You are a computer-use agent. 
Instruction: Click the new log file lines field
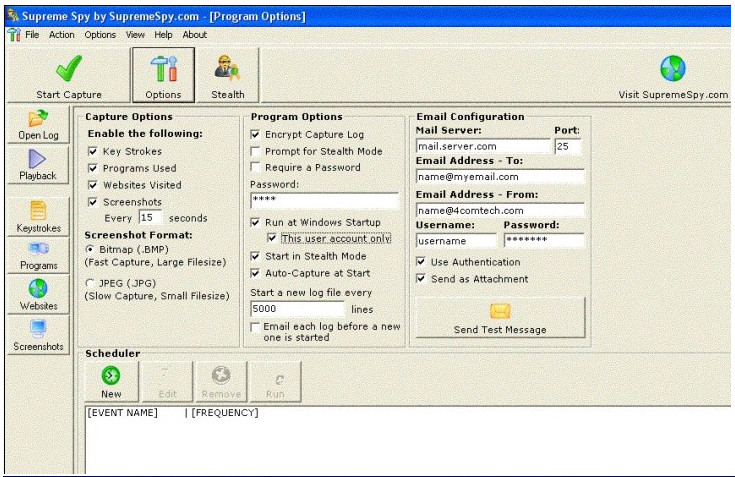coord(298,309)
